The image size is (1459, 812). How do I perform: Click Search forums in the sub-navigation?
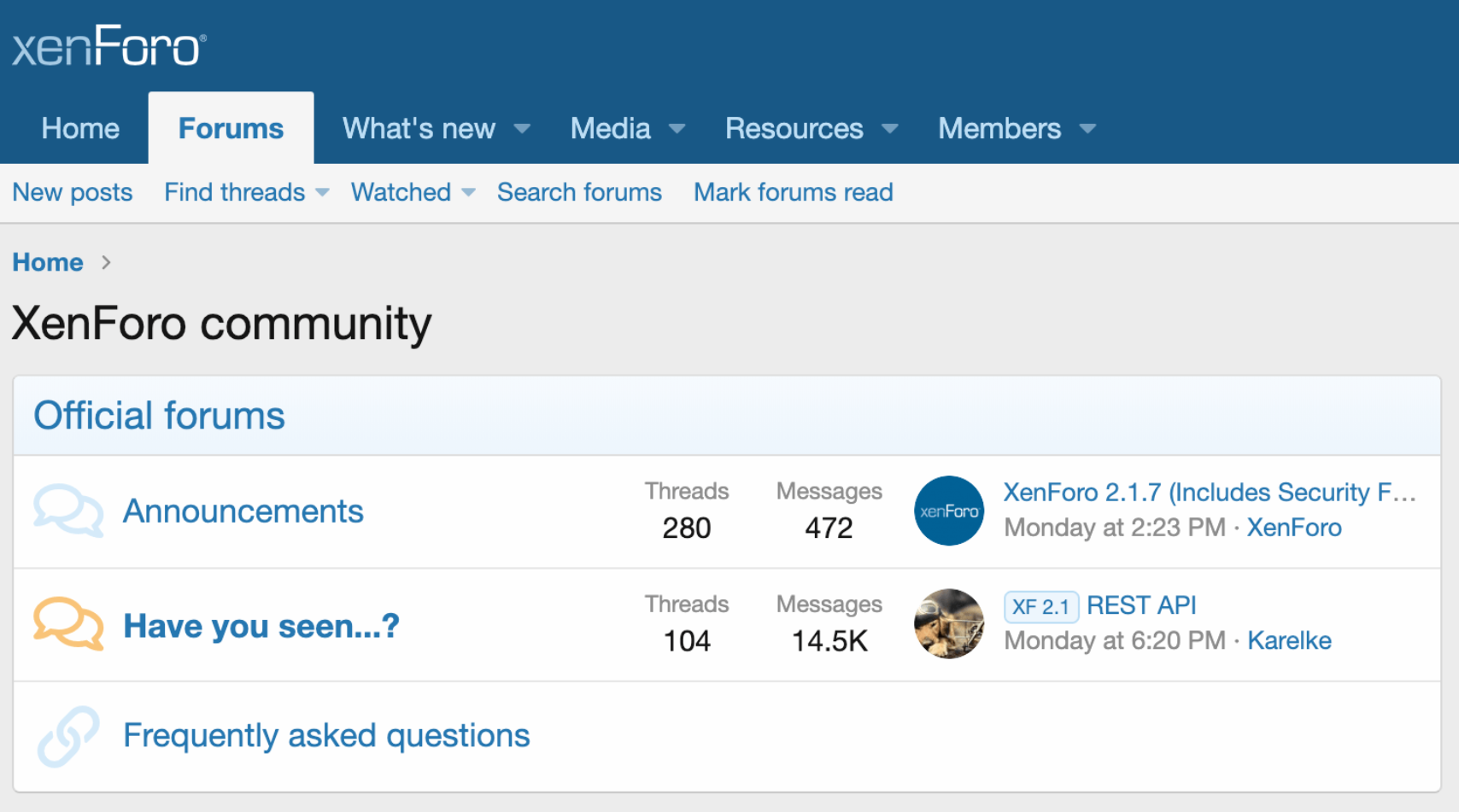coord(579,192)
